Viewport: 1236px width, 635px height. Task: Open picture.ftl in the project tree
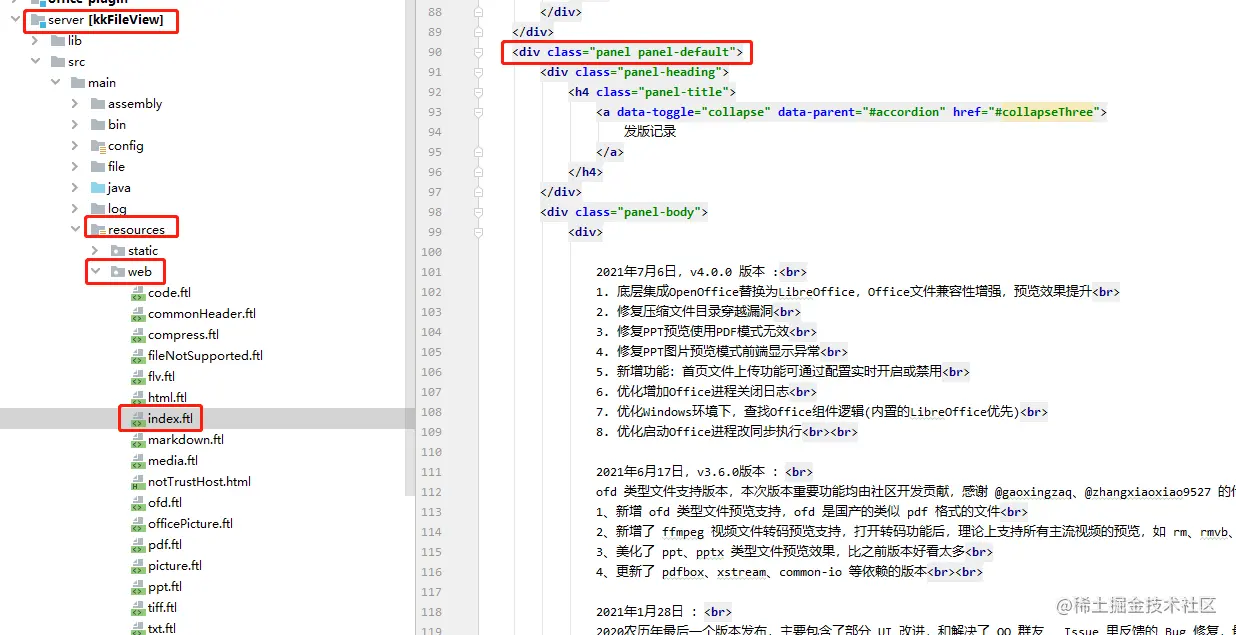[175, 566]
